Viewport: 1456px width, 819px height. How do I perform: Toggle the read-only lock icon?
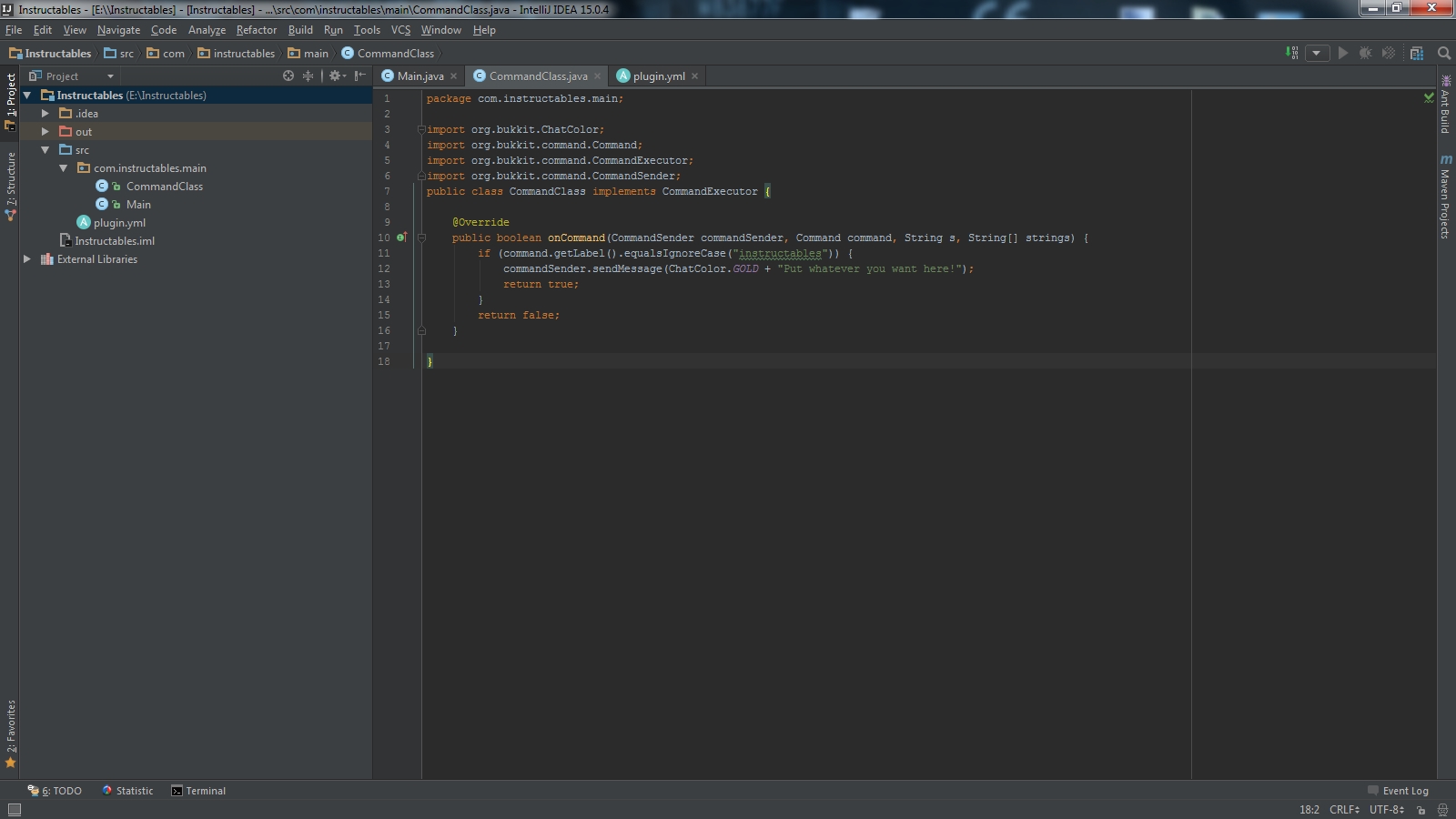(x=1421, y=809)
